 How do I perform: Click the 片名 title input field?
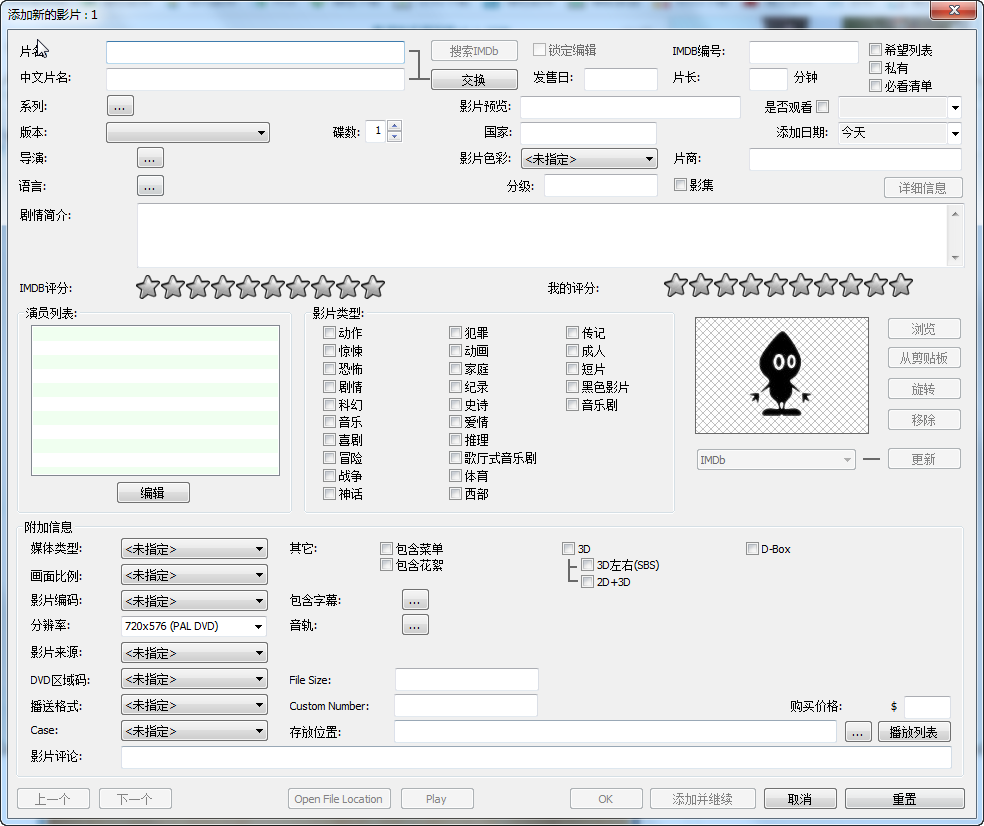click(x=255, y=52)
